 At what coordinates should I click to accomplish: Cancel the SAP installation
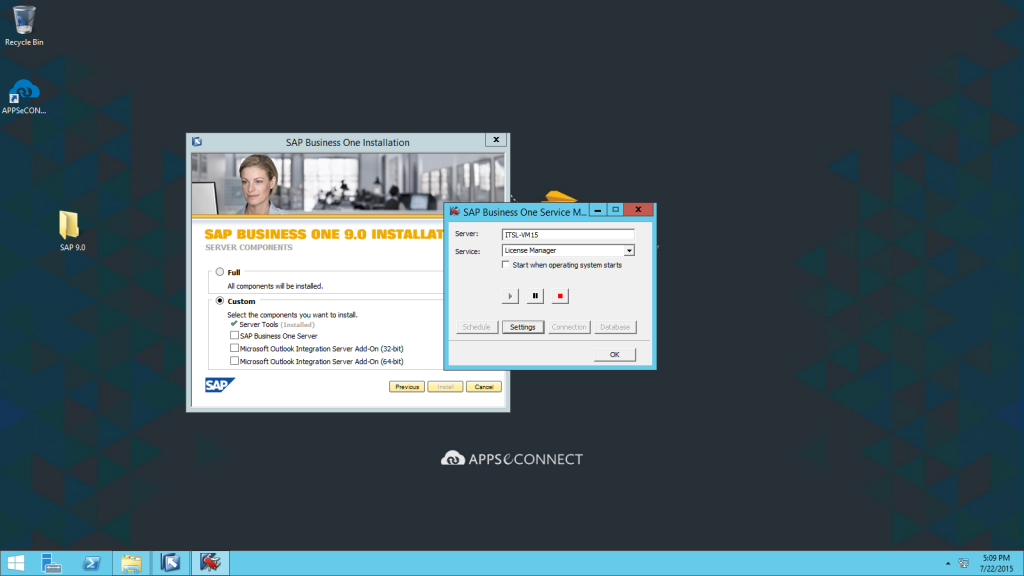point(484,387)
